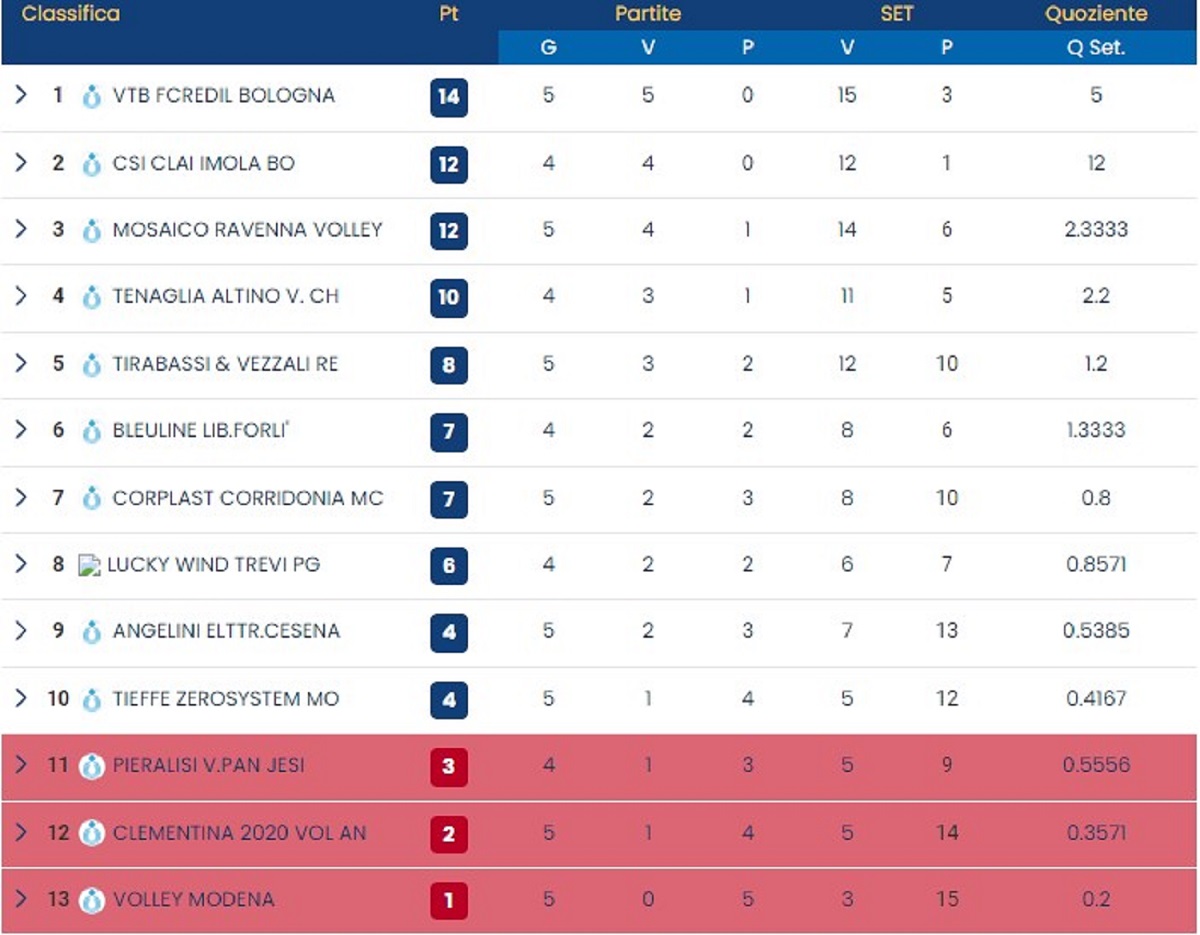Click the blue 14 points badge

click(449, 97)
